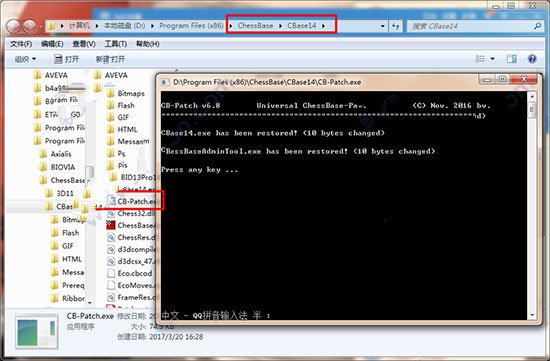
Task: Select the BIOVIA folder in the tree
Action: 57,167
